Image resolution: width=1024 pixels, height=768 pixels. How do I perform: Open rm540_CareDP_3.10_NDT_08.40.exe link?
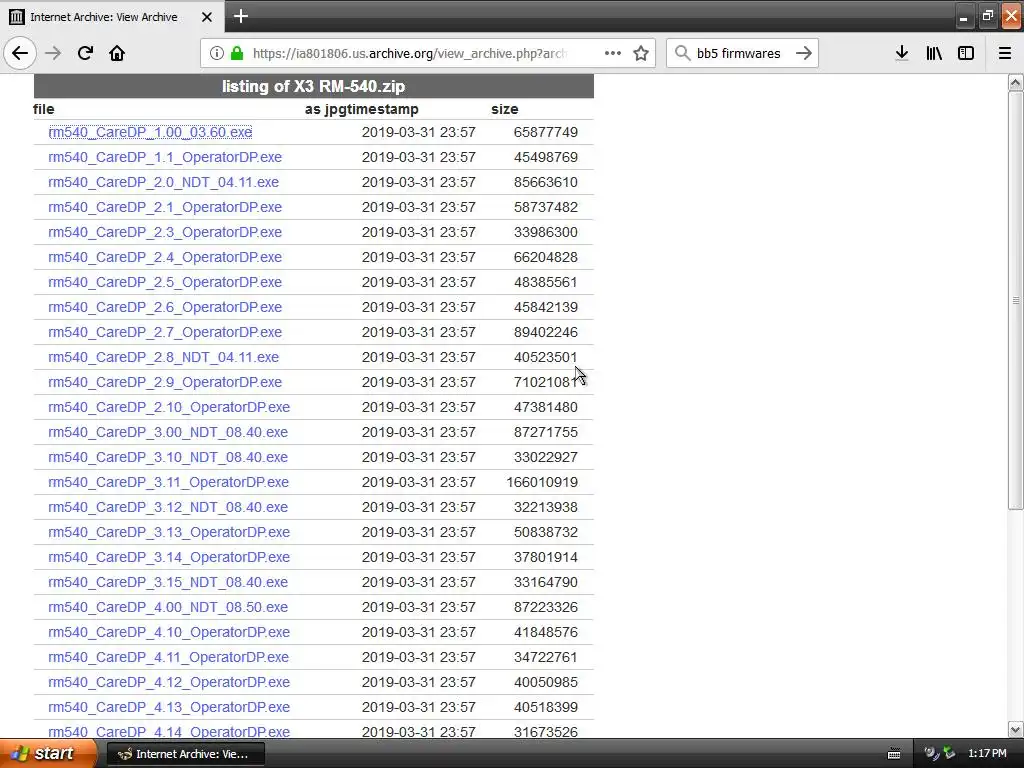(x=168, y=457)
